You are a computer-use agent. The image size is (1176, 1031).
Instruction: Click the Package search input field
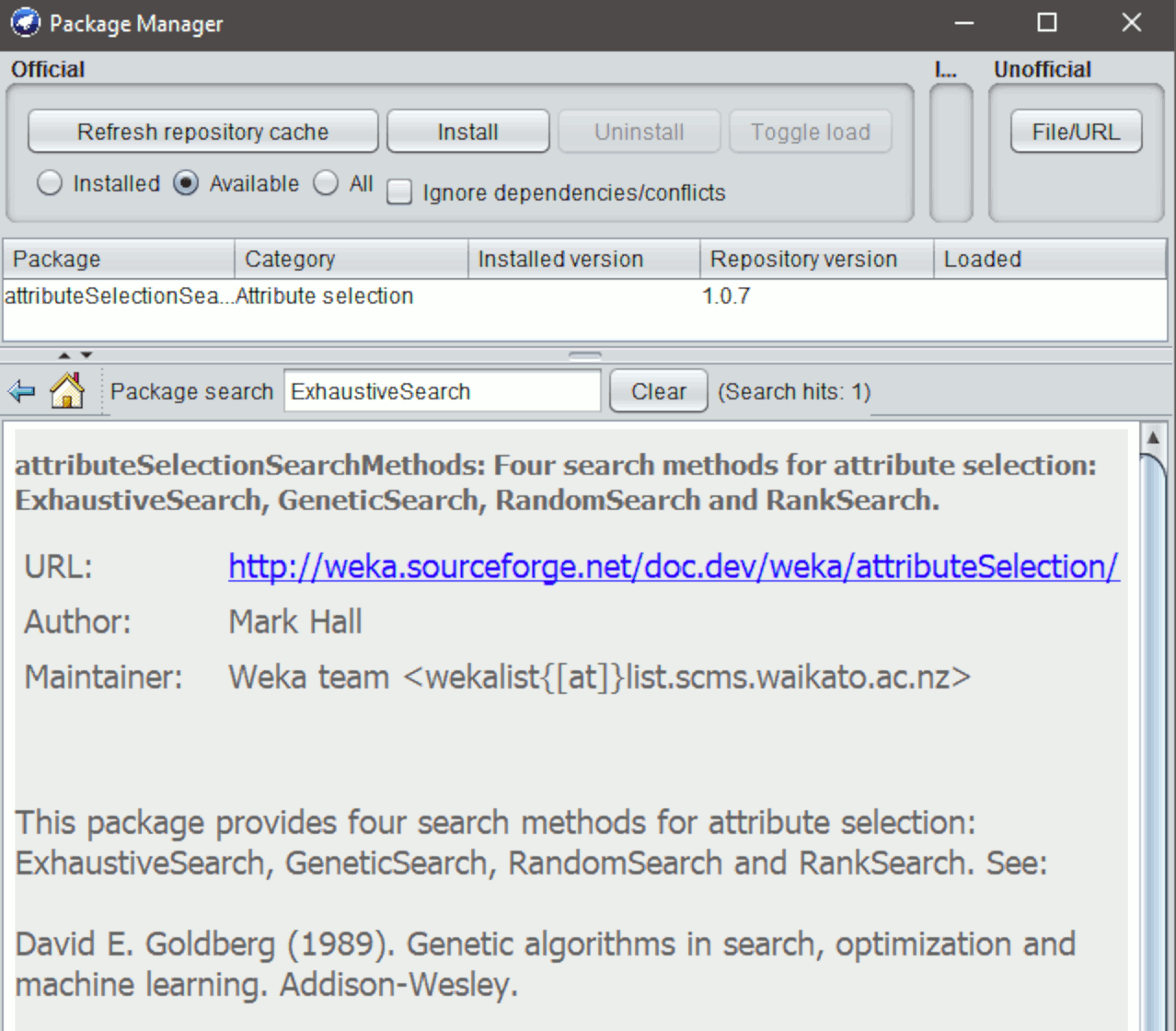(x=443, y=391)
